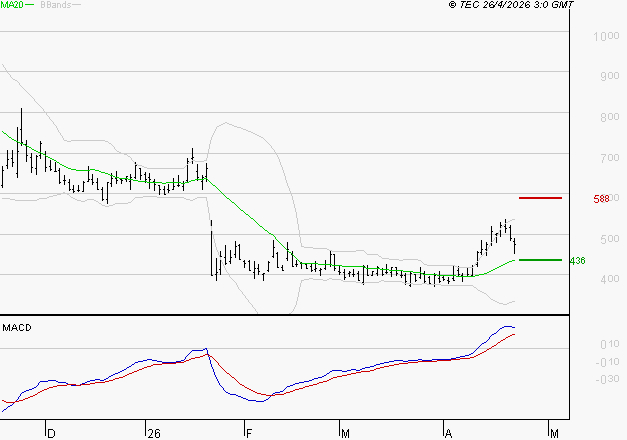Click the D month marker on time axis
627x440 pixels.
(x=51, y=434)
